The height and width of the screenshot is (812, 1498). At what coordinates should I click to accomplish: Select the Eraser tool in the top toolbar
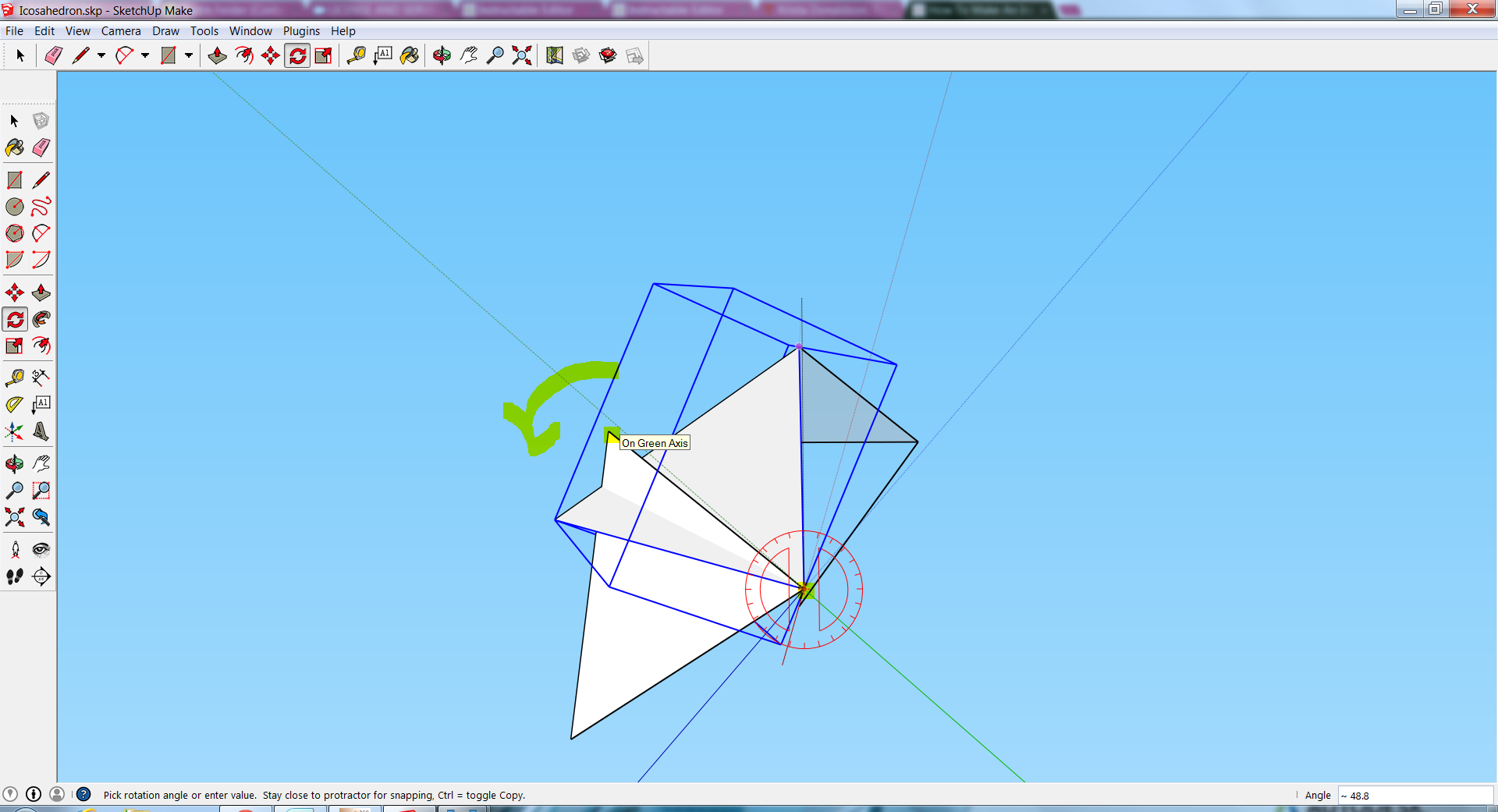[53, 55]
